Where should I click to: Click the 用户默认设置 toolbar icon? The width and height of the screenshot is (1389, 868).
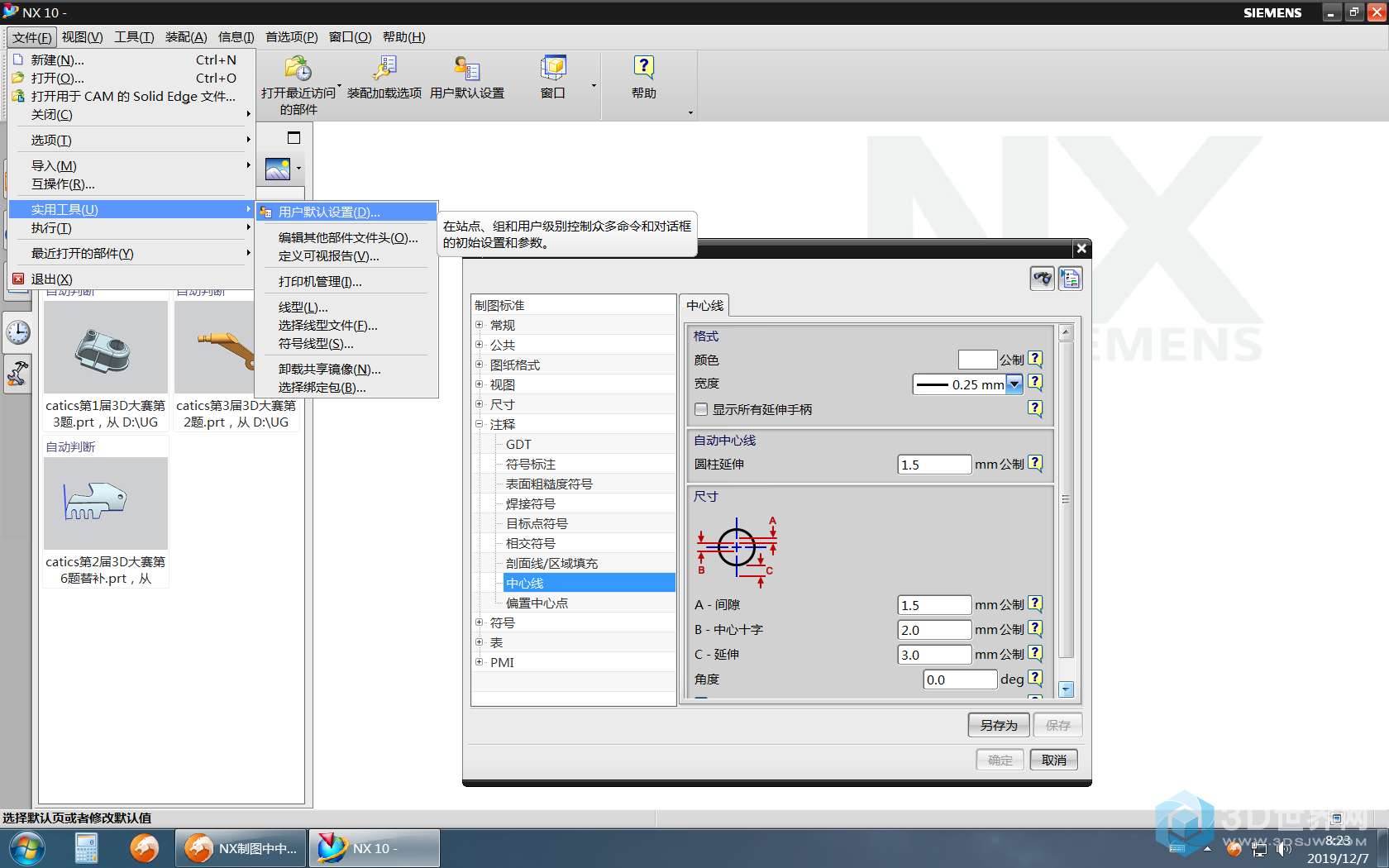(x=467, y=68)
